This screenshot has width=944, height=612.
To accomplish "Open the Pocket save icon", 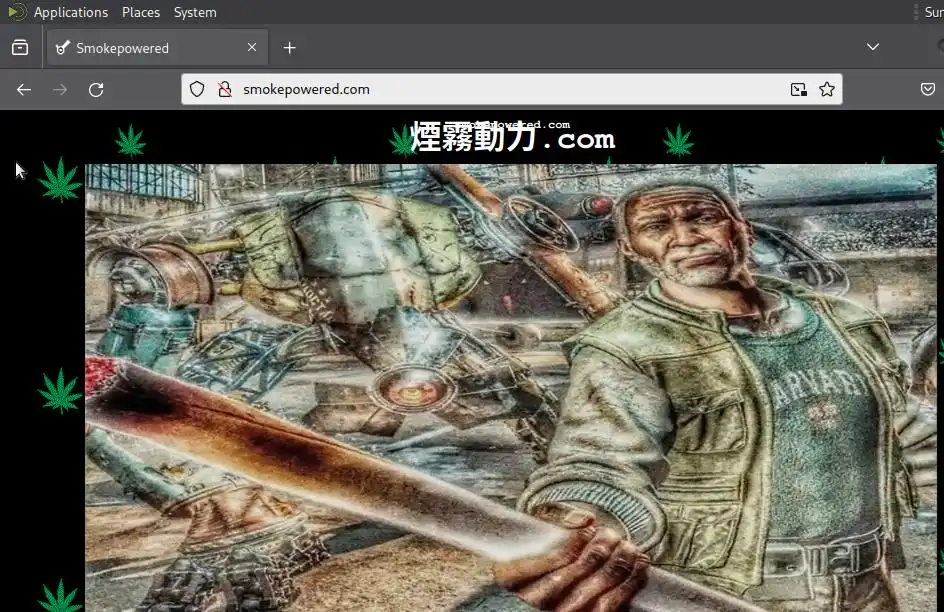I will (928, 89).
